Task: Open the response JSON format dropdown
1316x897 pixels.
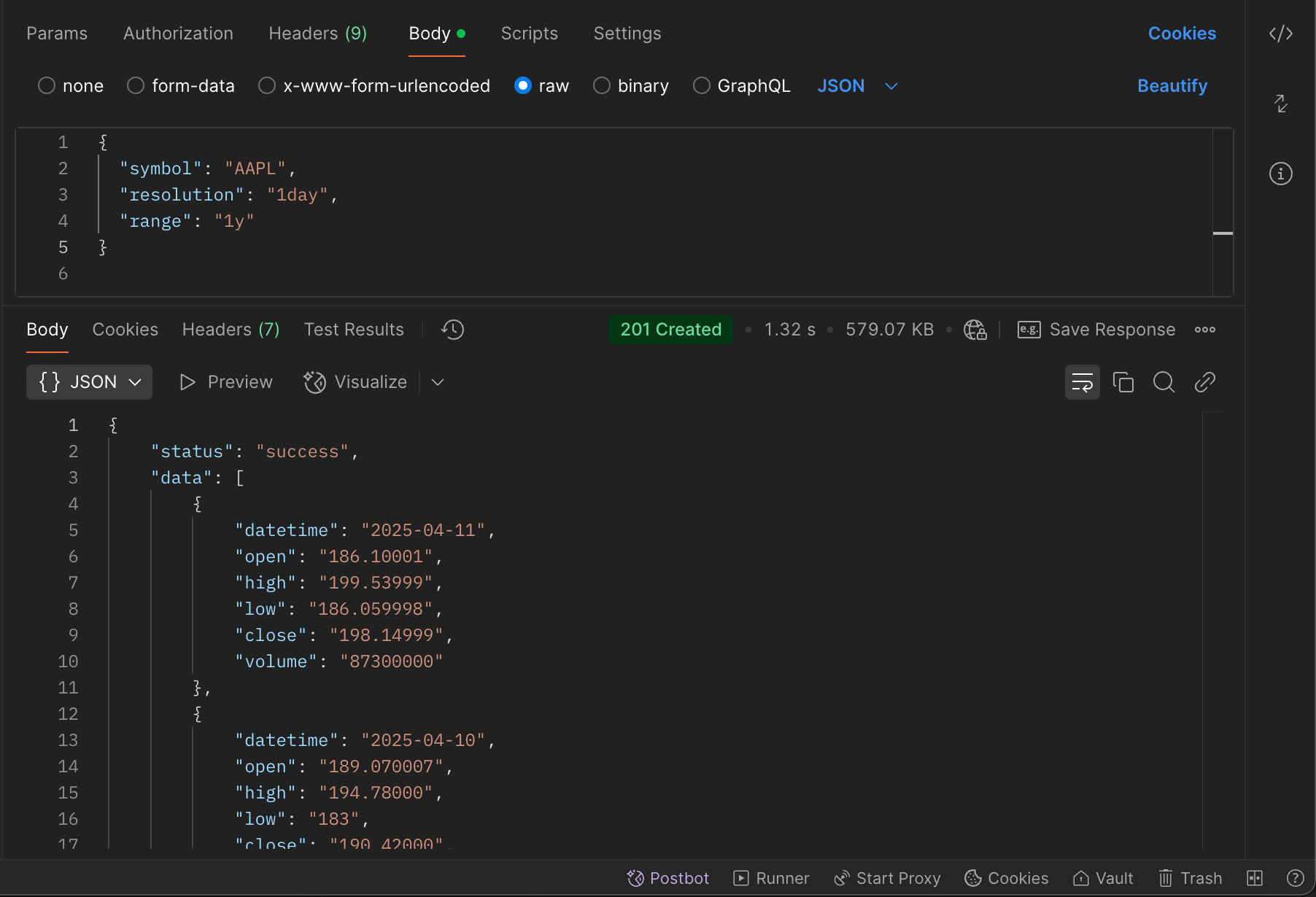Action: tap(89, 382)
